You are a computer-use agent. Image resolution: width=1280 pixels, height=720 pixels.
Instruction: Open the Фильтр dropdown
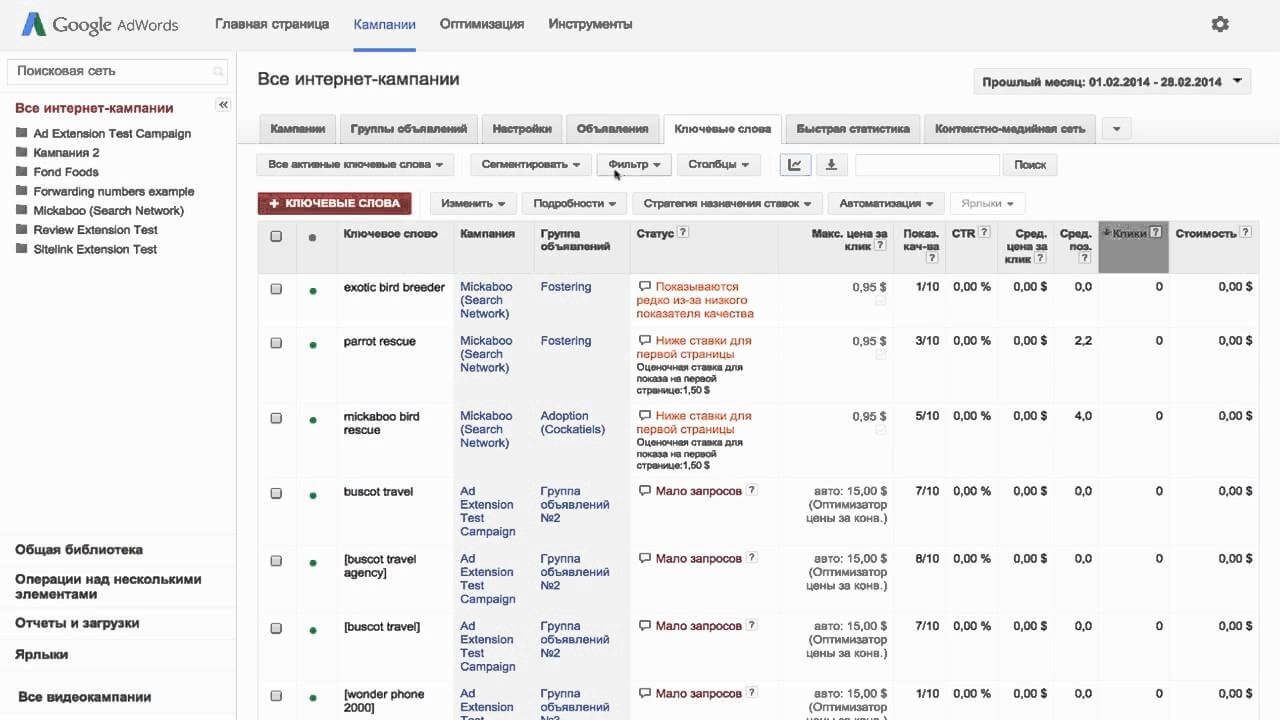coord(634,165)
